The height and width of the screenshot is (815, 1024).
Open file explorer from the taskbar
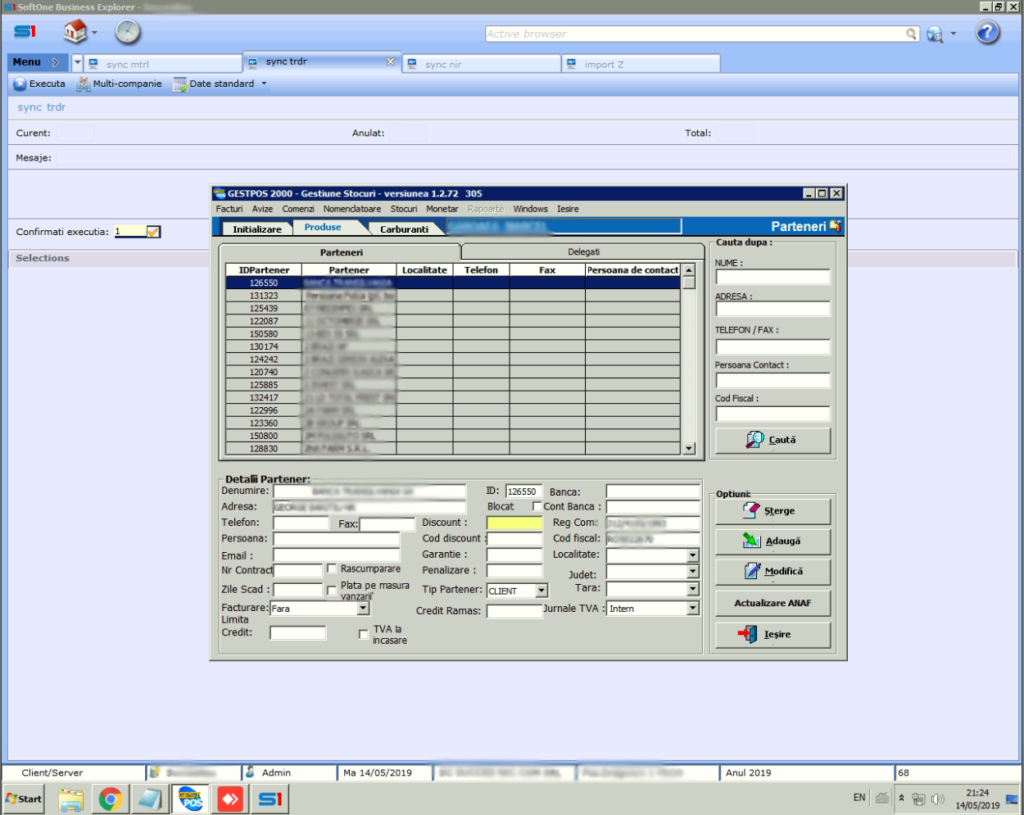point(71,799)
